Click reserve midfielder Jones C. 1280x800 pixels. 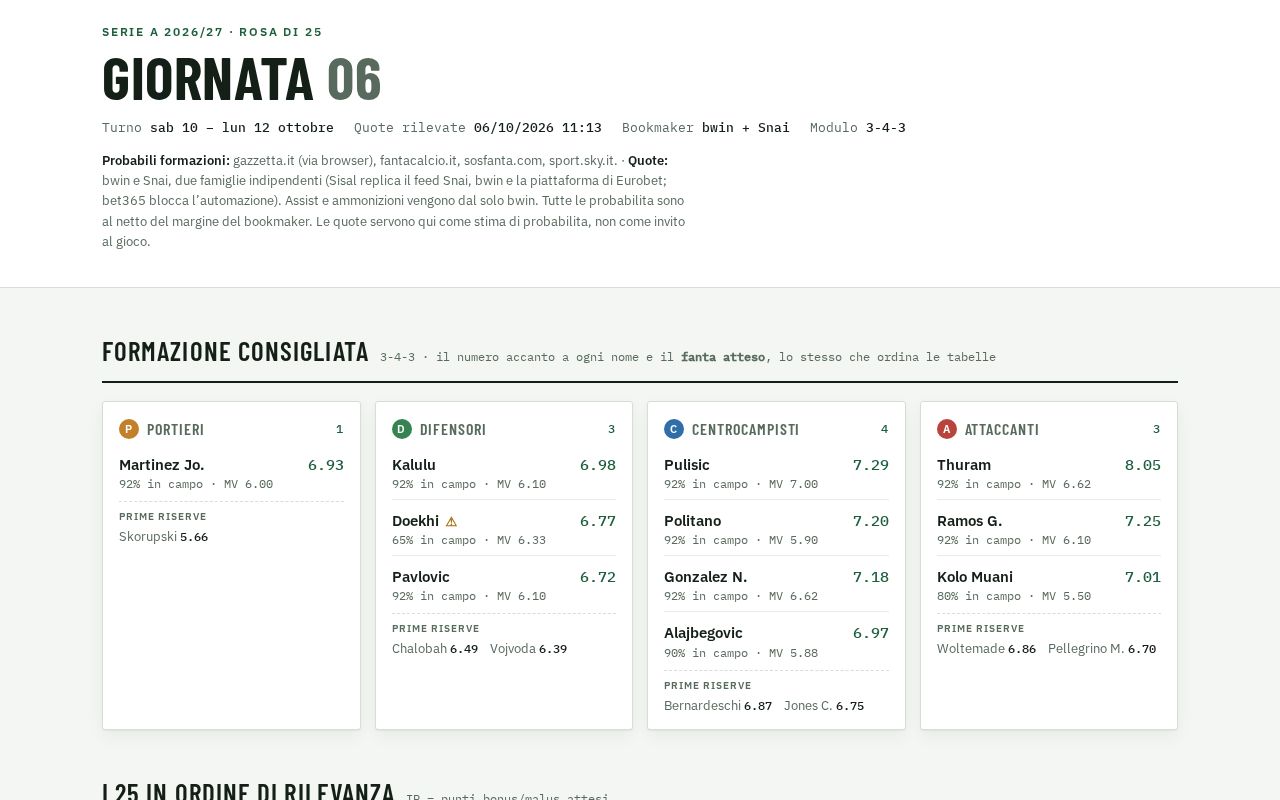[x=808, y=706]
